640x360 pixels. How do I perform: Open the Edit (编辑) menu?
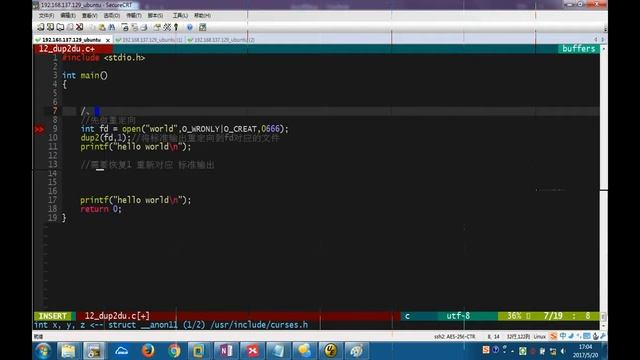(x=68, y=16)
